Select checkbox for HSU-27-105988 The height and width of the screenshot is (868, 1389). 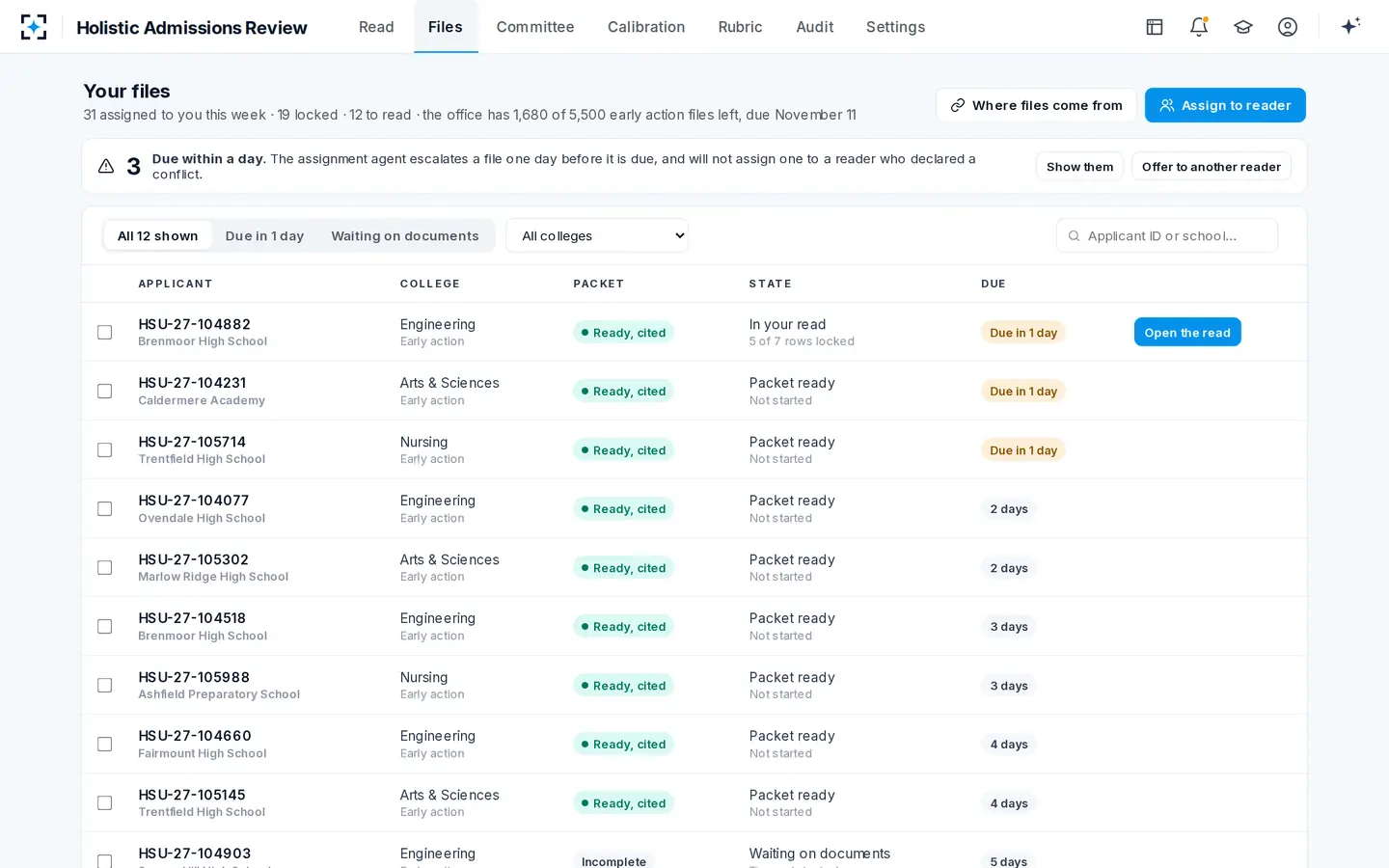point(104,686)
